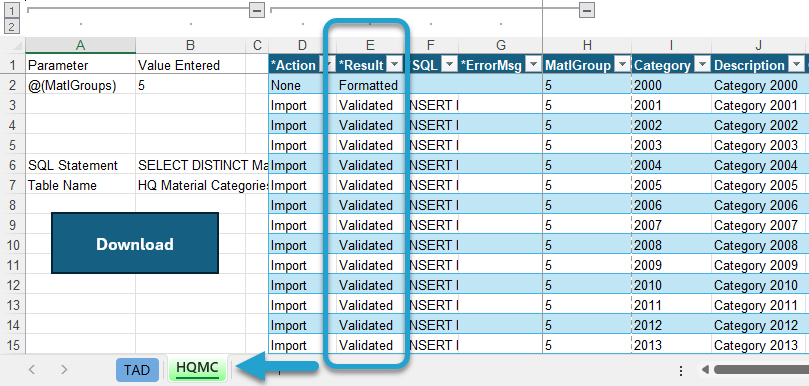Switch to the TAD sheet tab
Image resolution: width=809 pixels, height=386 pixels.
pyautogui.click(x=137, y=369)
